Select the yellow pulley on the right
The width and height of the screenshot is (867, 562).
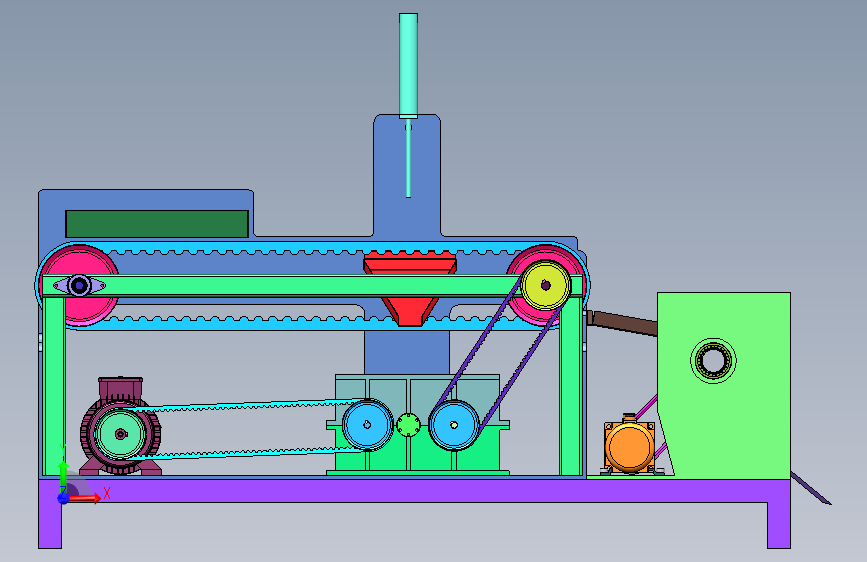[546, 285]
